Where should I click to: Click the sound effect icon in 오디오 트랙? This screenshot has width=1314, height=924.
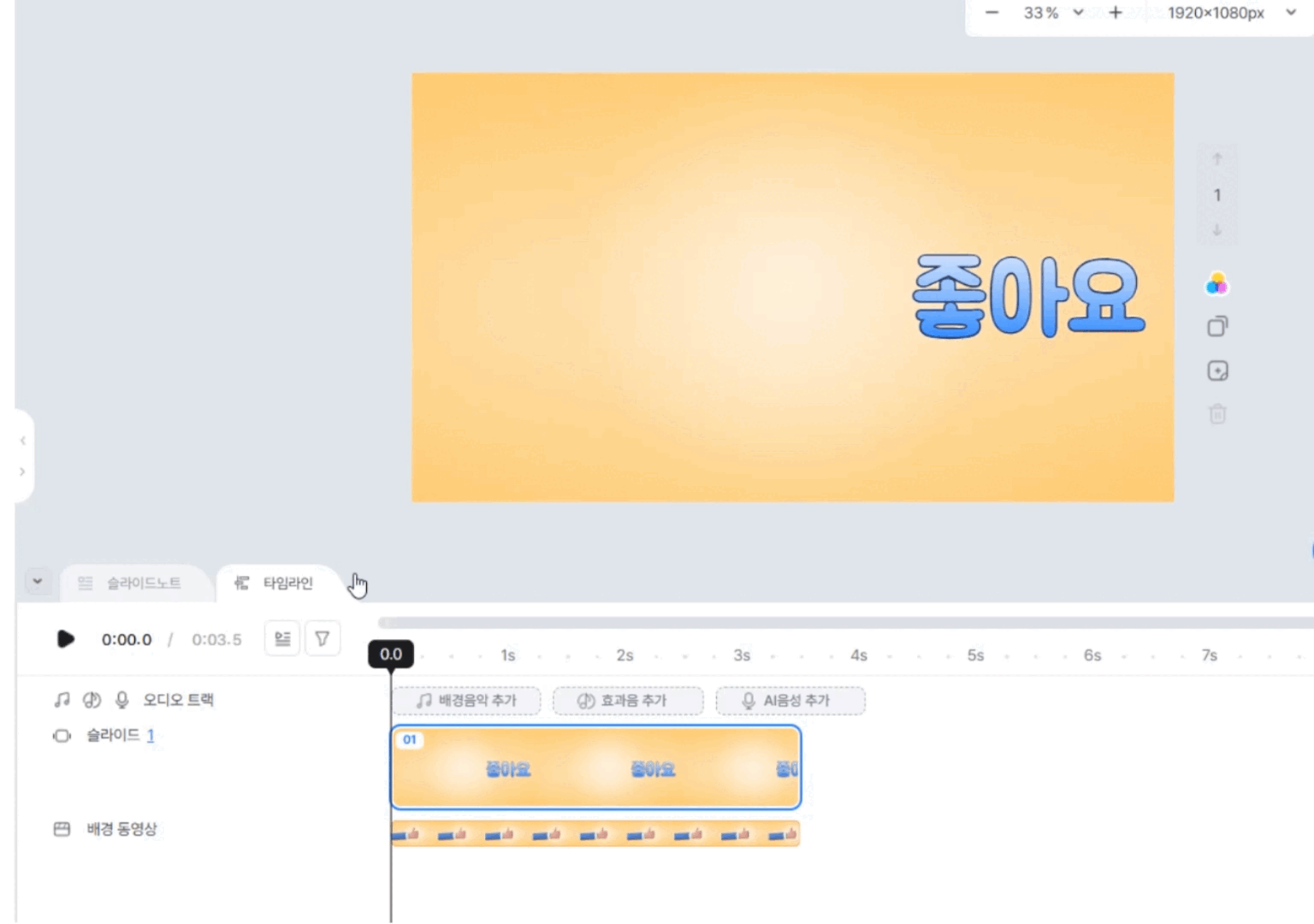pyautogui.click(x=92, y=700)
